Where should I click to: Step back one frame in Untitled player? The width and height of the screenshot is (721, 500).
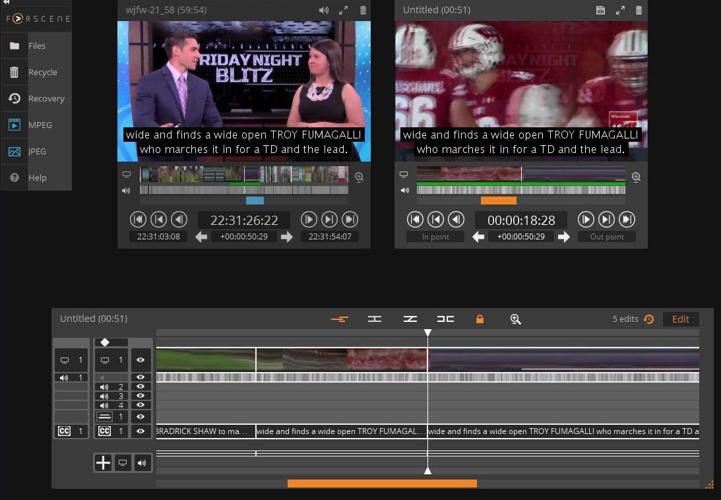(x=456, y=219)
